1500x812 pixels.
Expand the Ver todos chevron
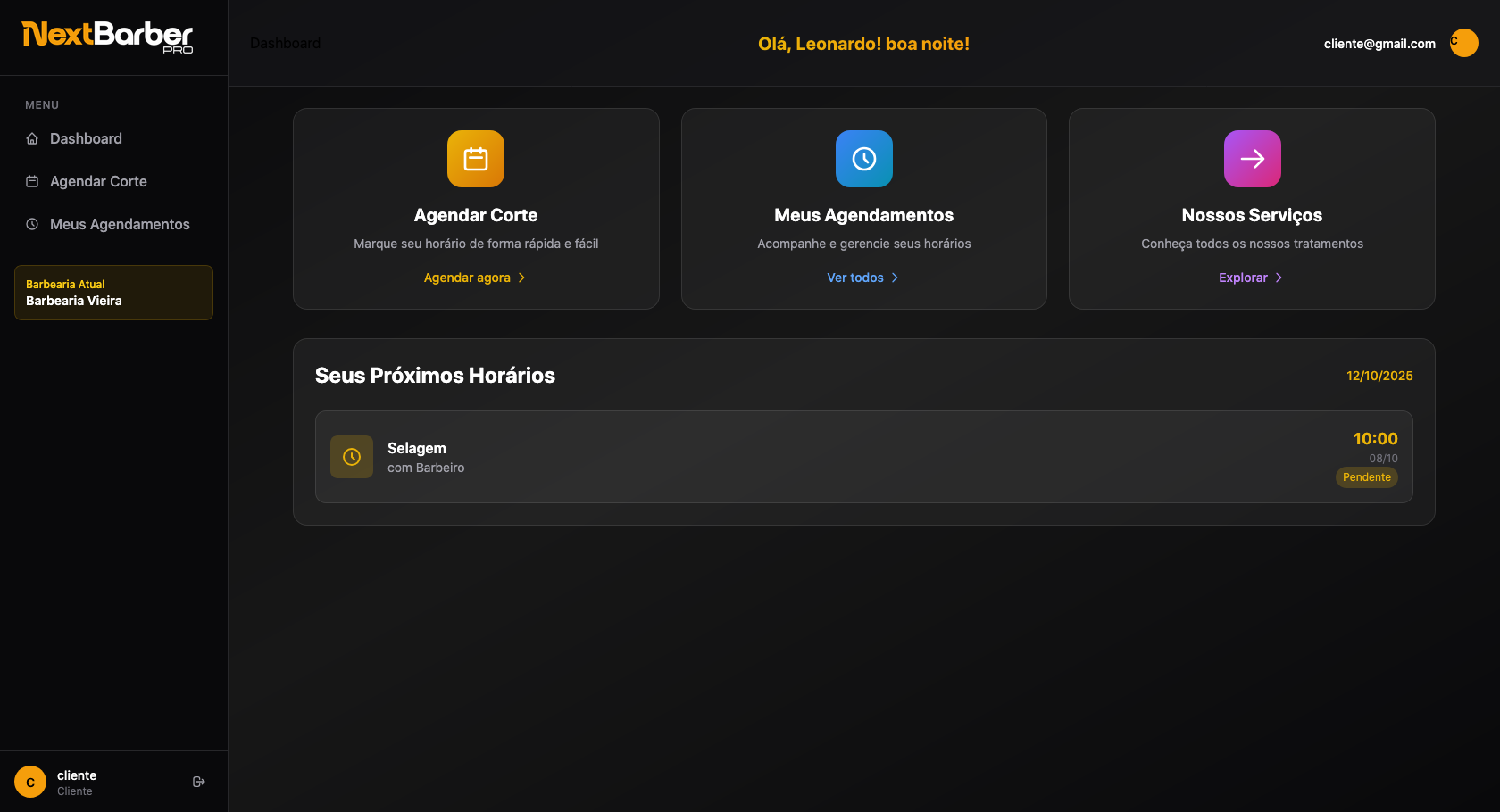[896, 278]
